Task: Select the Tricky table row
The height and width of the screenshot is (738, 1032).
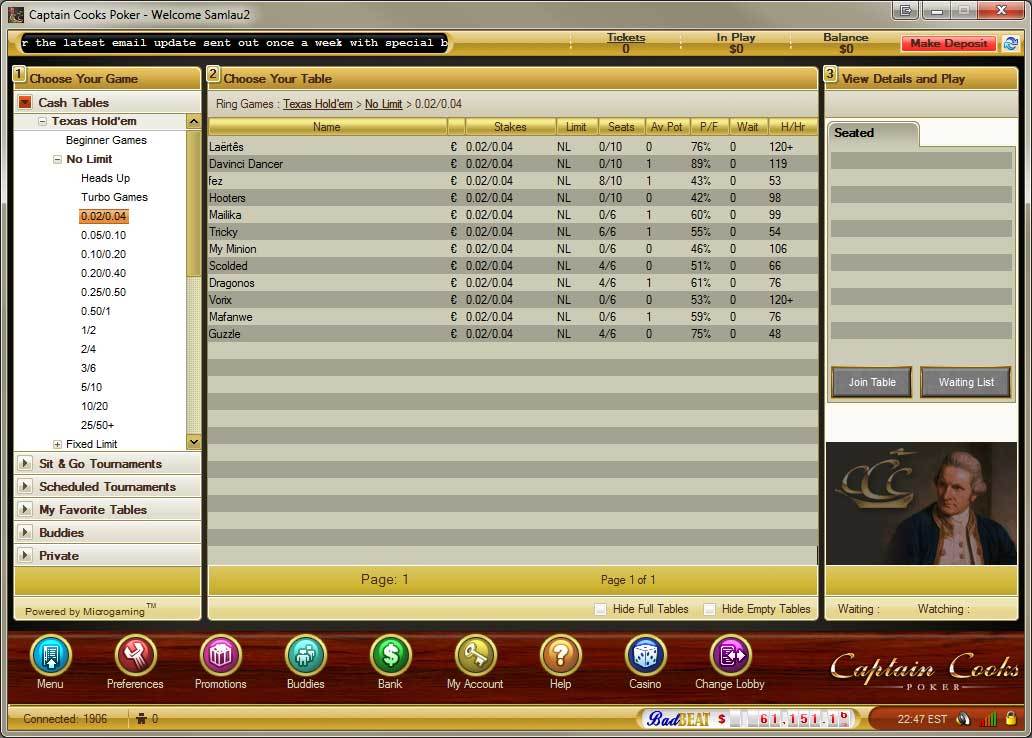Action: click(x=513, y=232)
